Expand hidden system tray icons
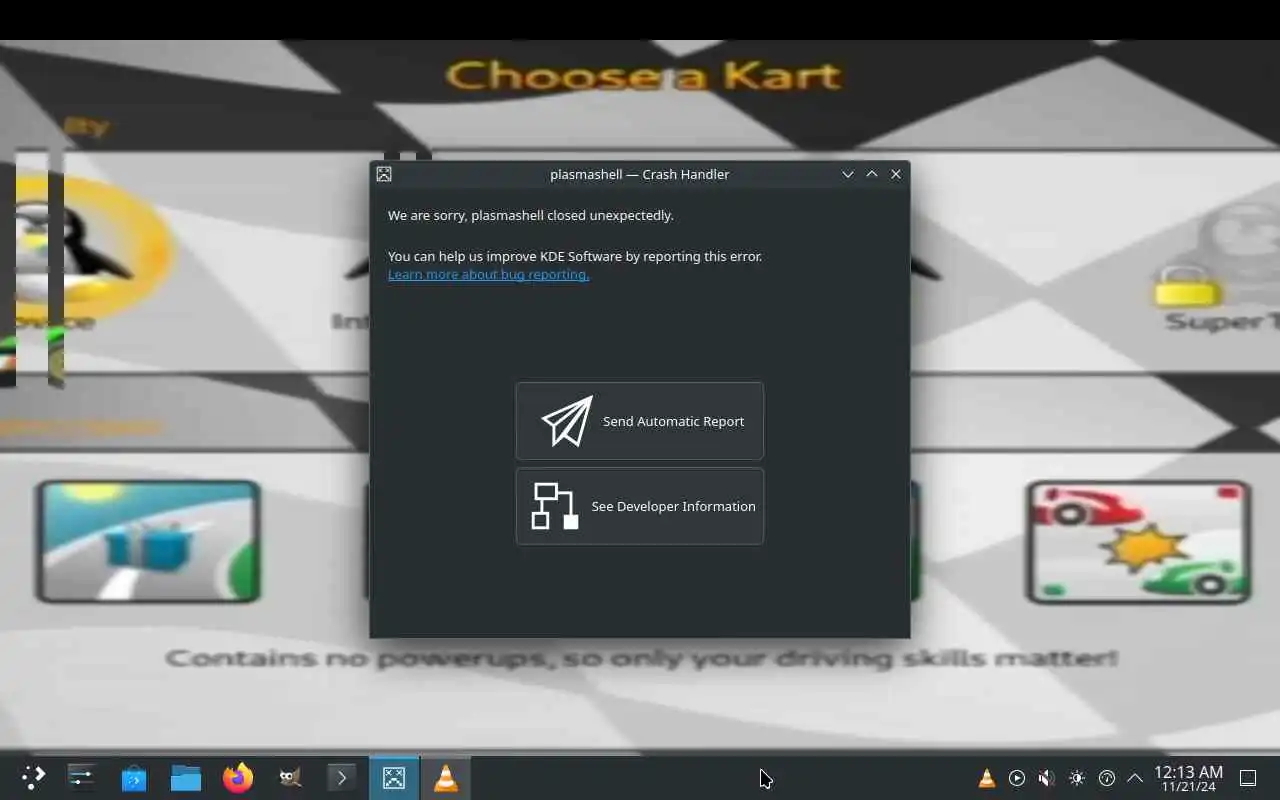This screenshot has width=1280, height=800. coord(1135,778)
